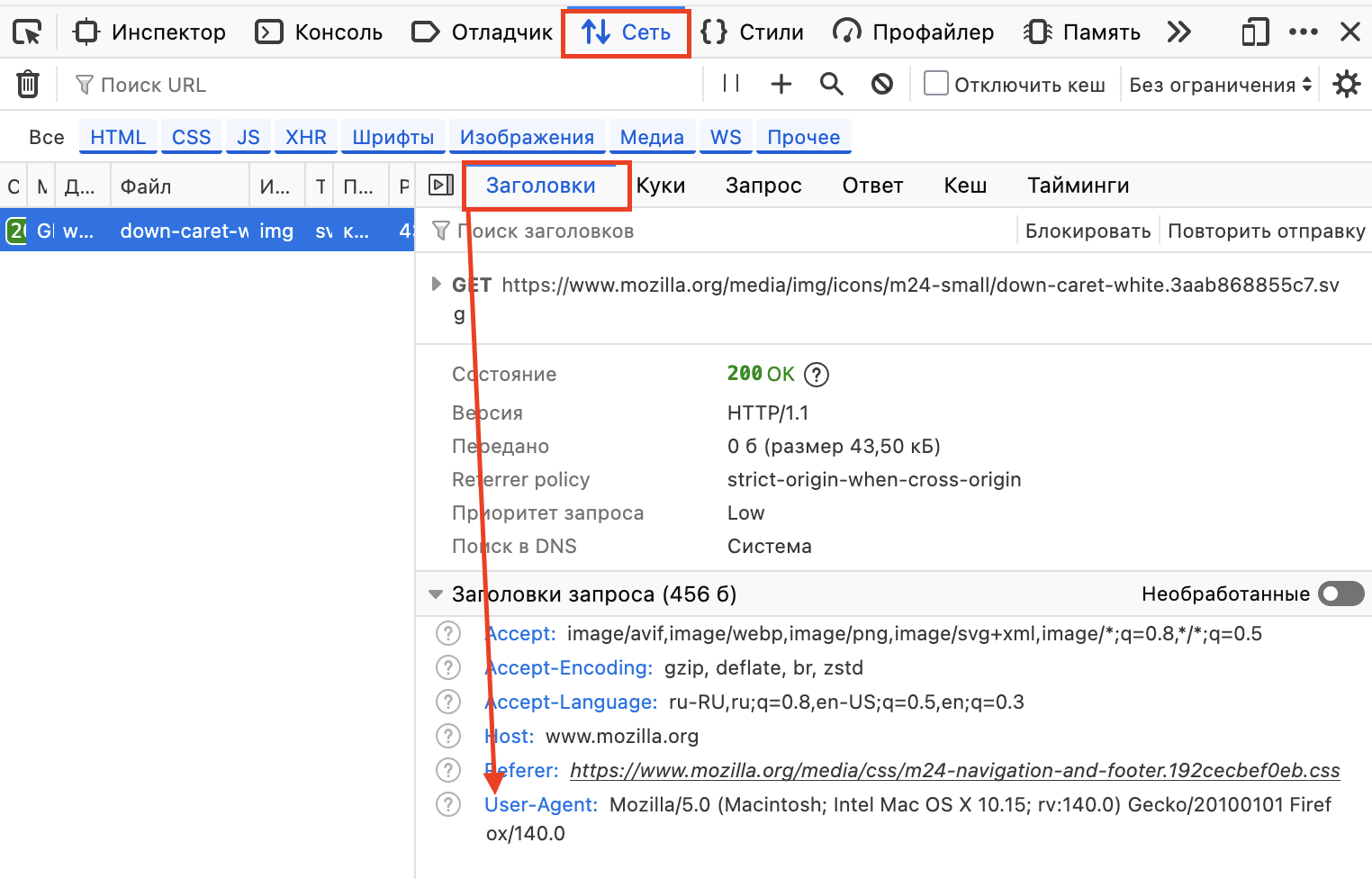Expand the GET request disclosure triangle
The image size is (1372, 879).
click(x=436, y=285)
